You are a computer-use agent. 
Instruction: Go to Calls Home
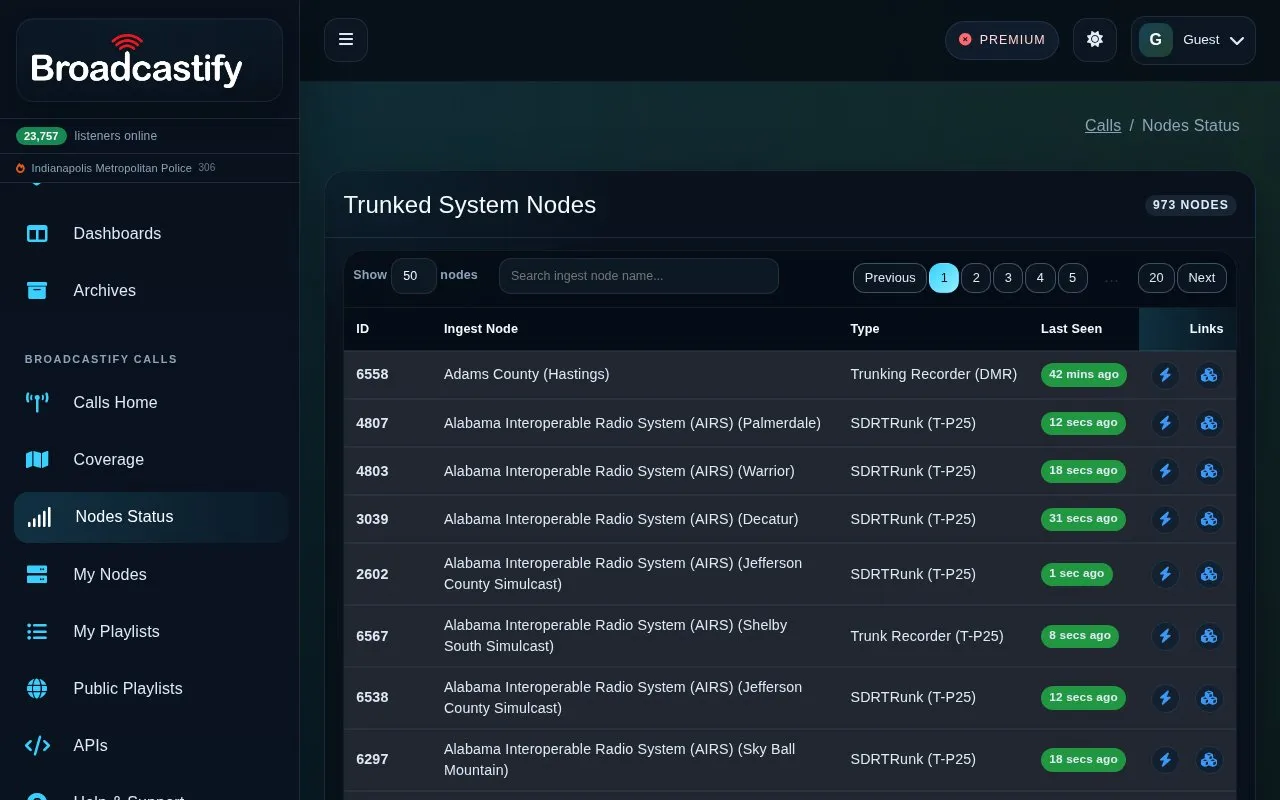(150, 402)
